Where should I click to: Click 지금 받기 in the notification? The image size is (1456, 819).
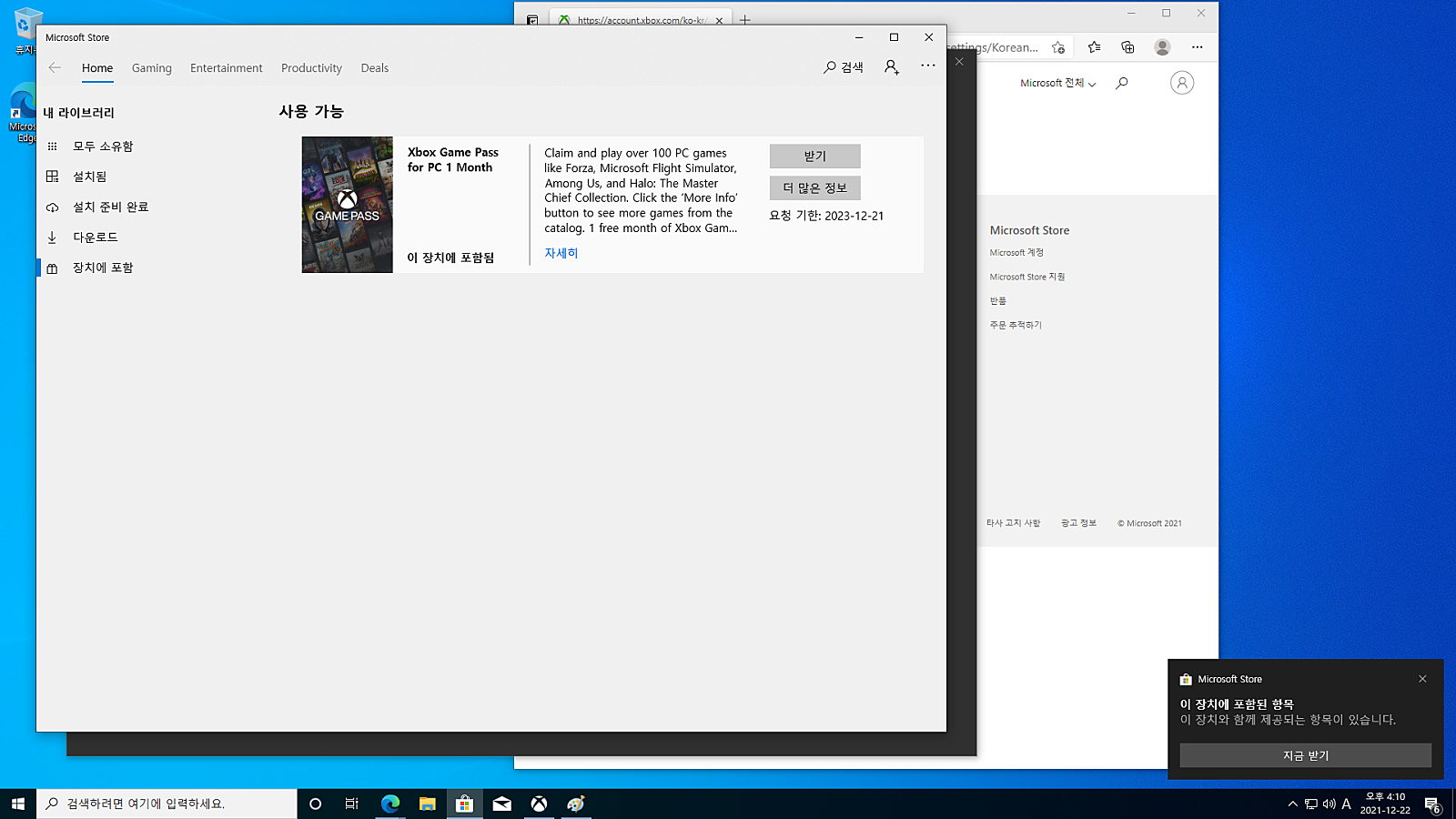click(x=1306, y=755)
